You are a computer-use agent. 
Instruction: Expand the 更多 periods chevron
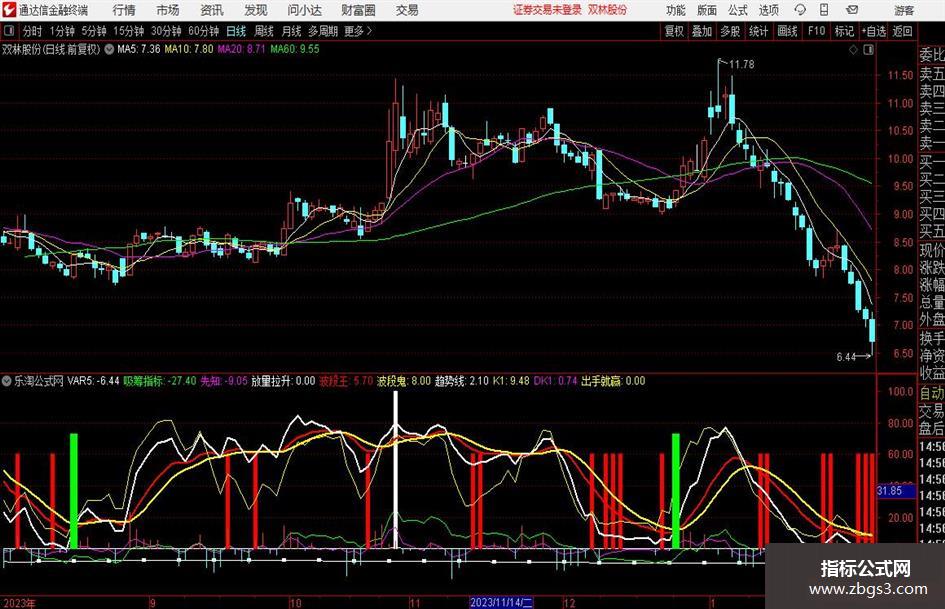click(x=370, y=31)
